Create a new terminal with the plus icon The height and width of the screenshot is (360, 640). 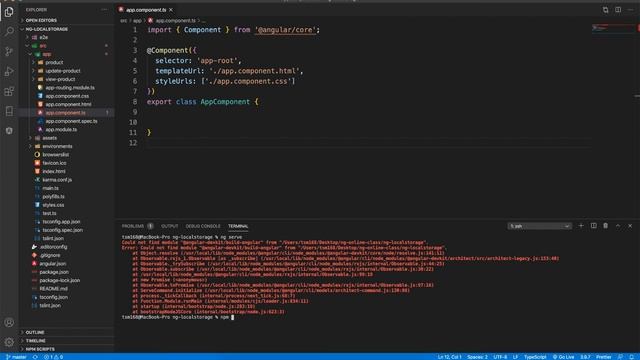coord(581,226)
